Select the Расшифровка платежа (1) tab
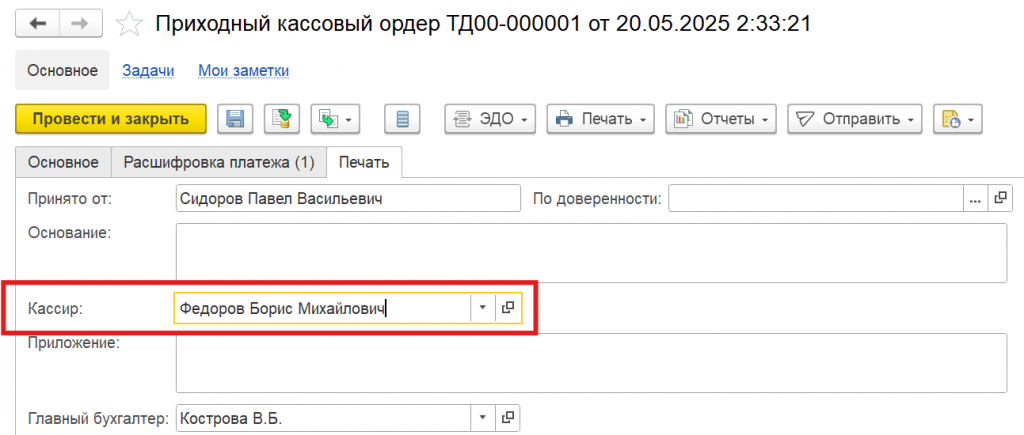Viewport: 1024px width, 435px height. [x=219, y=162]
